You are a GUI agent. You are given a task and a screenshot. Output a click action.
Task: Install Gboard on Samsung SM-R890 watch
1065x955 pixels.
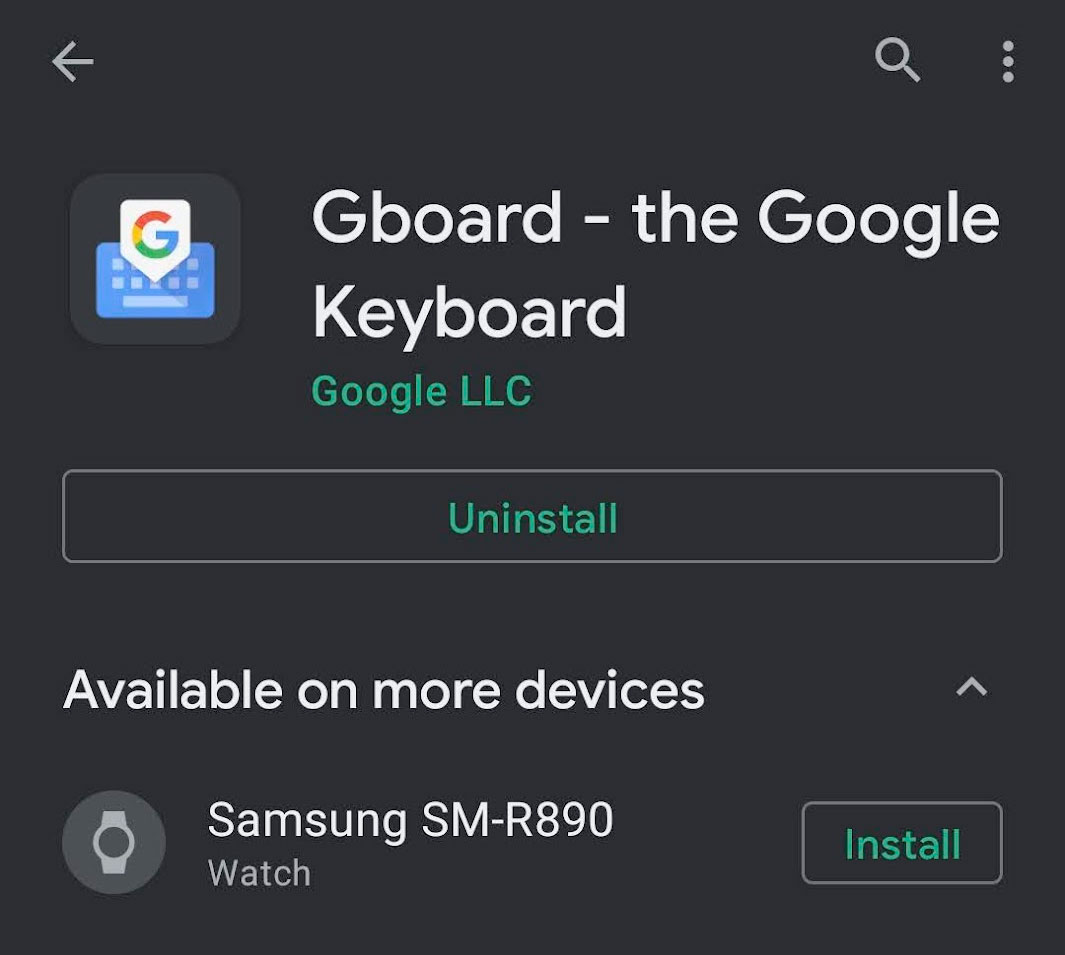901,843
